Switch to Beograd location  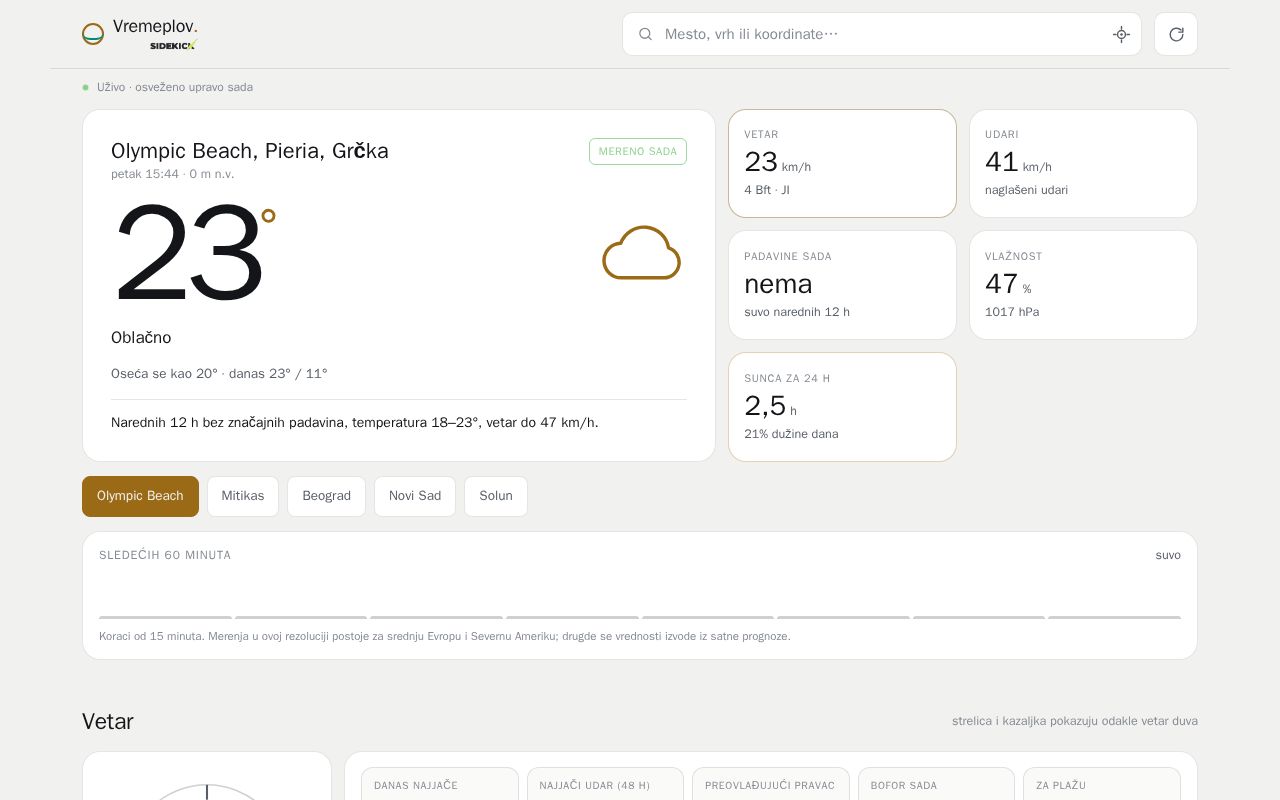click(326, 496)
